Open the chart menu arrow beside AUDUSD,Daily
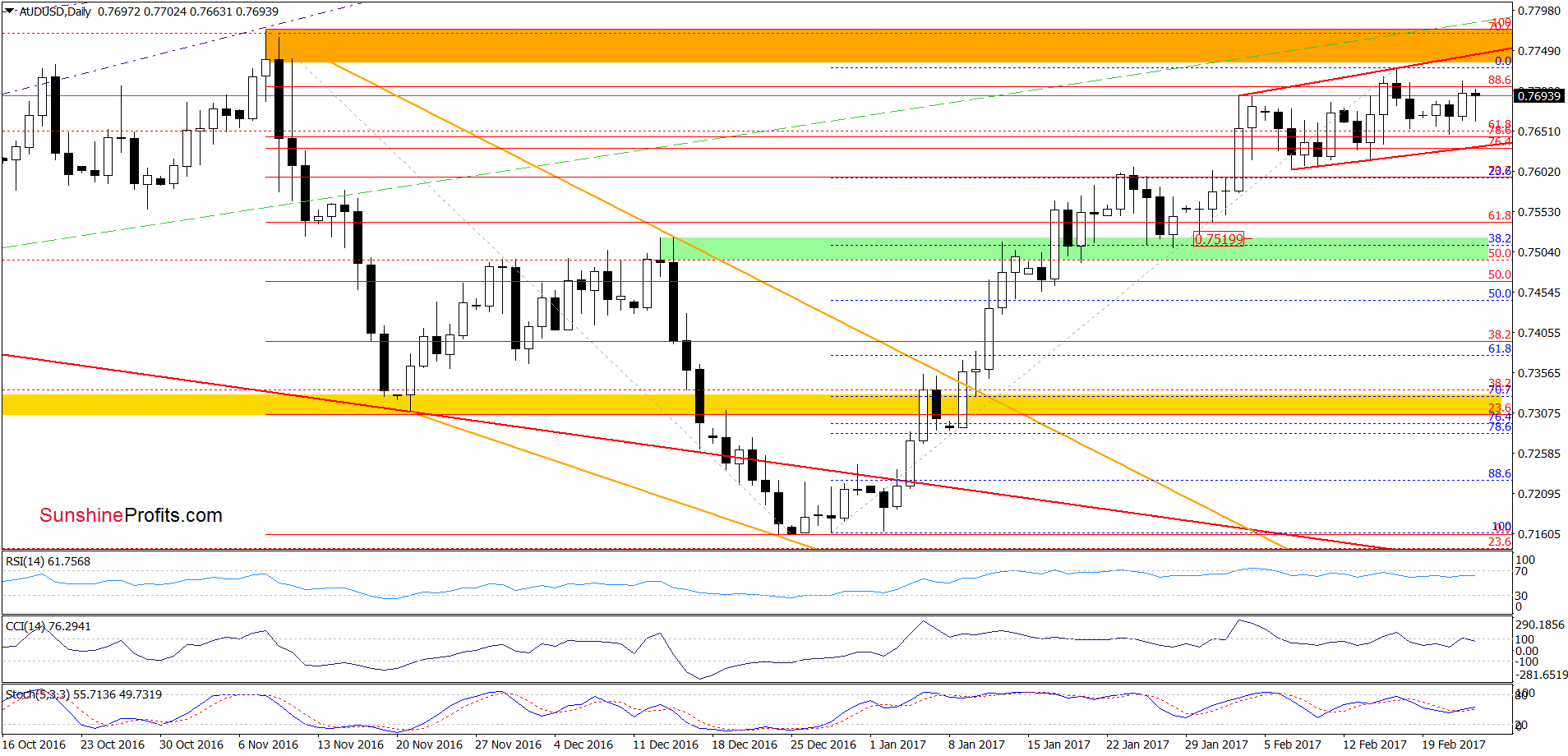Viewport: 1568px width, 756px height. [10, 12]
